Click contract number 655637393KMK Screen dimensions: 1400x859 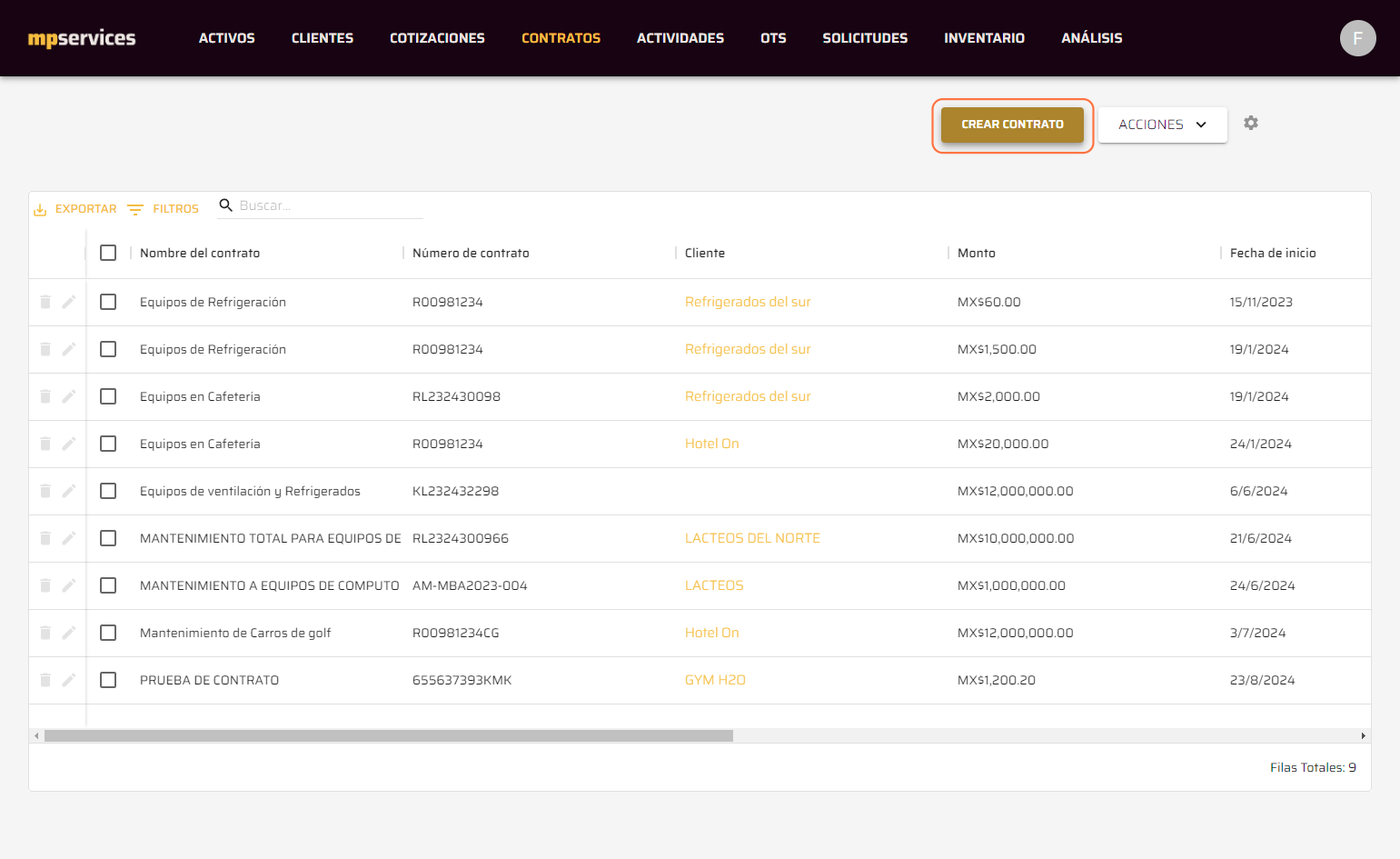pyautogui.click(x=462, y=680)
